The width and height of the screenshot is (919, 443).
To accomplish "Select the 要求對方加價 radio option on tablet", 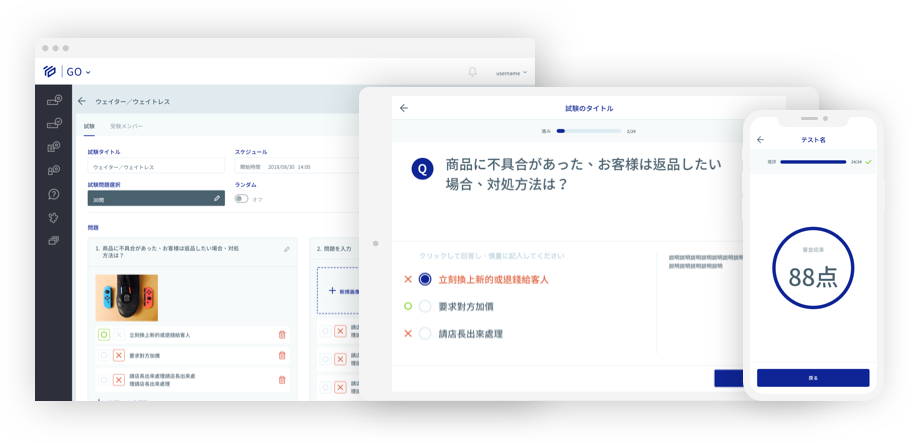I will click(425, 306).
